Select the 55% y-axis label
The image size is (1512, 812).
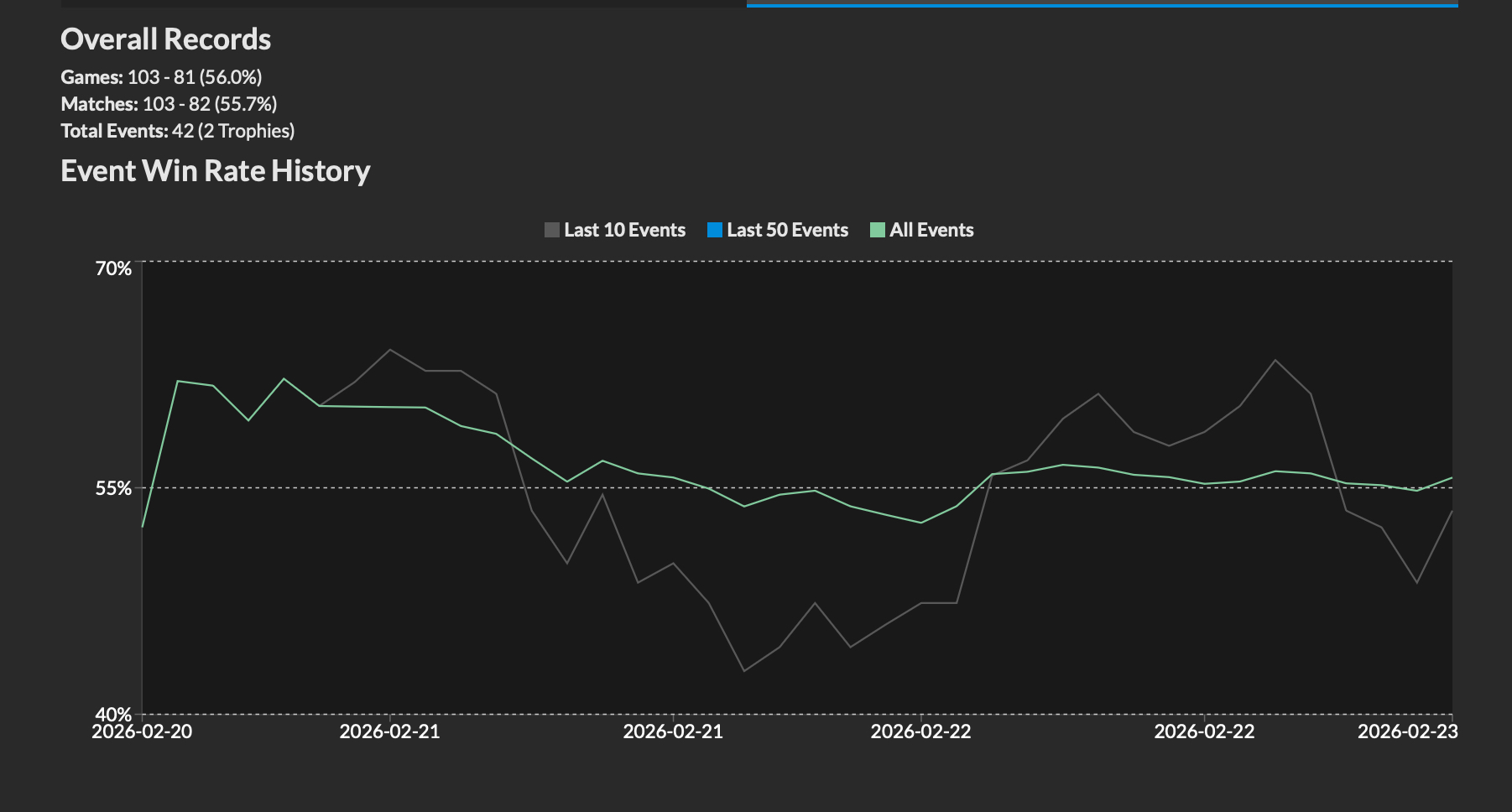coord(113,488)
